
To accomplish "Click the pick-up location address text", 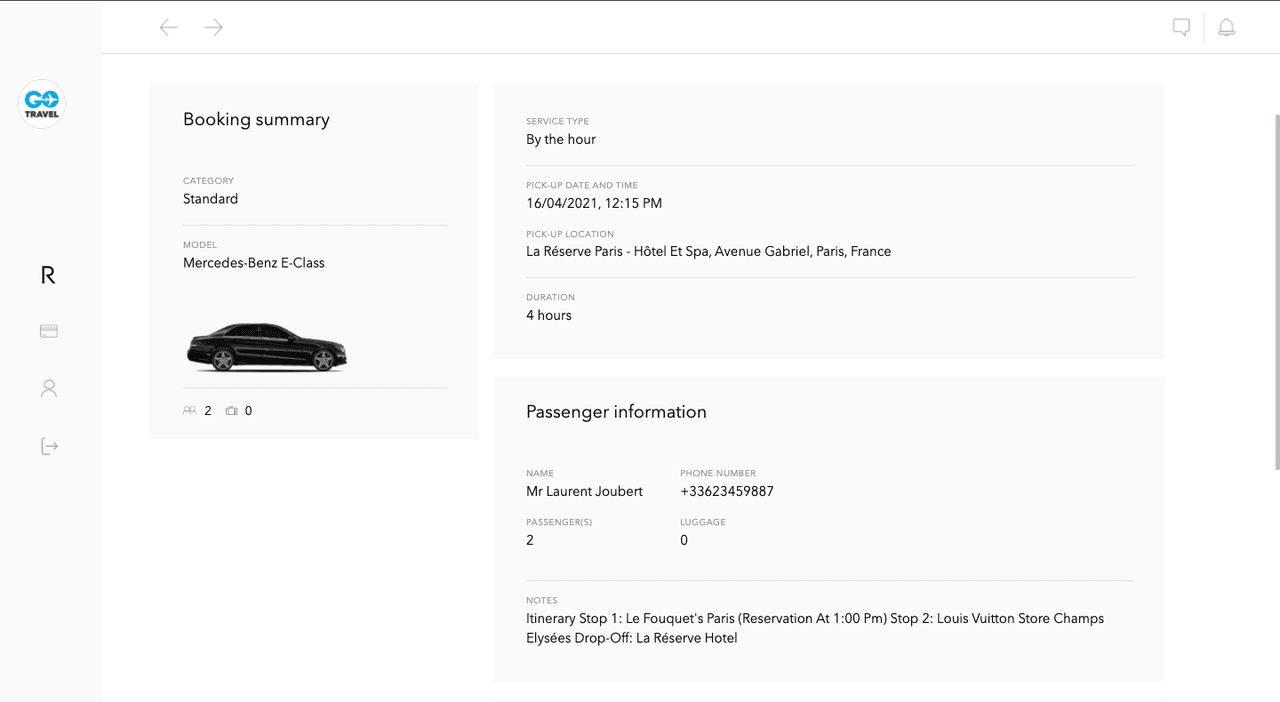I will [708, 251].
